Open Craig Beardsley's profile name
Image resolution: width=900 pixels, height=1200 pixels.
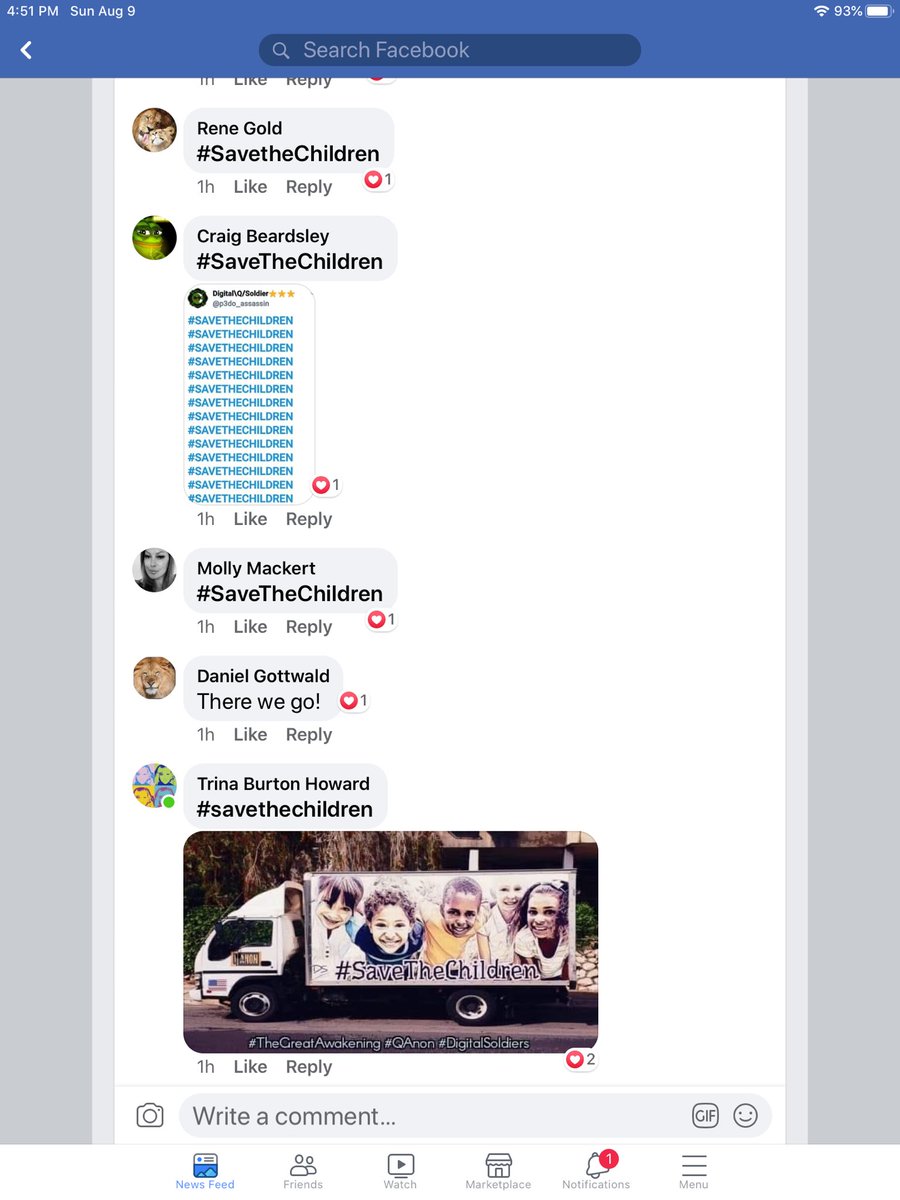(x=263, y=236)
